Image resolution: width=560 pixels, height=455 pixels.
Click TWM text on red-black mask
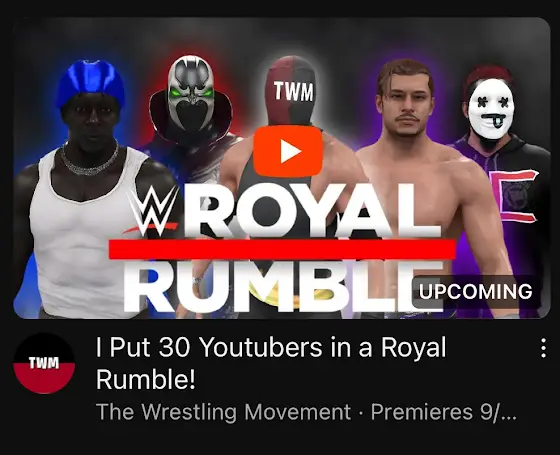[x=294, y=92]
